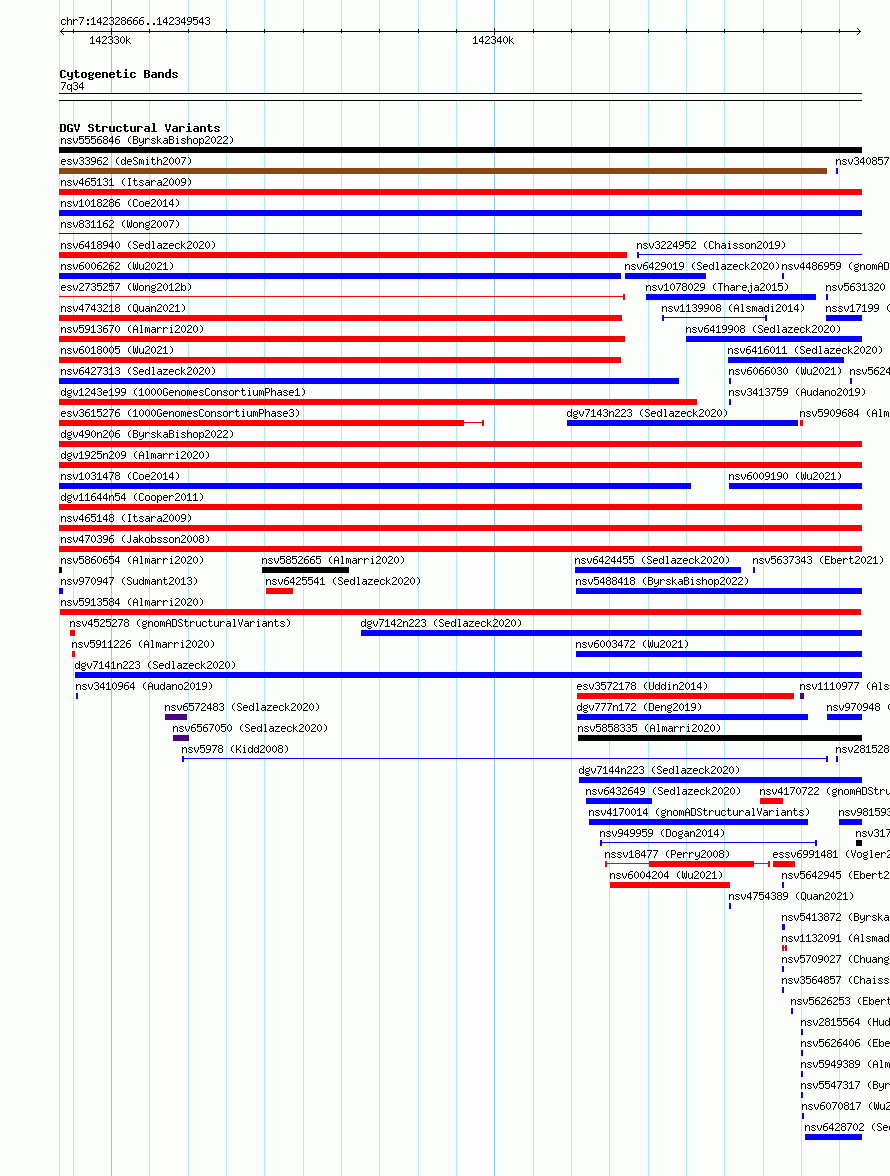Select nsv6018005 (Wu2021) label
Screen dimensions: 890x1176
(117, 350)
